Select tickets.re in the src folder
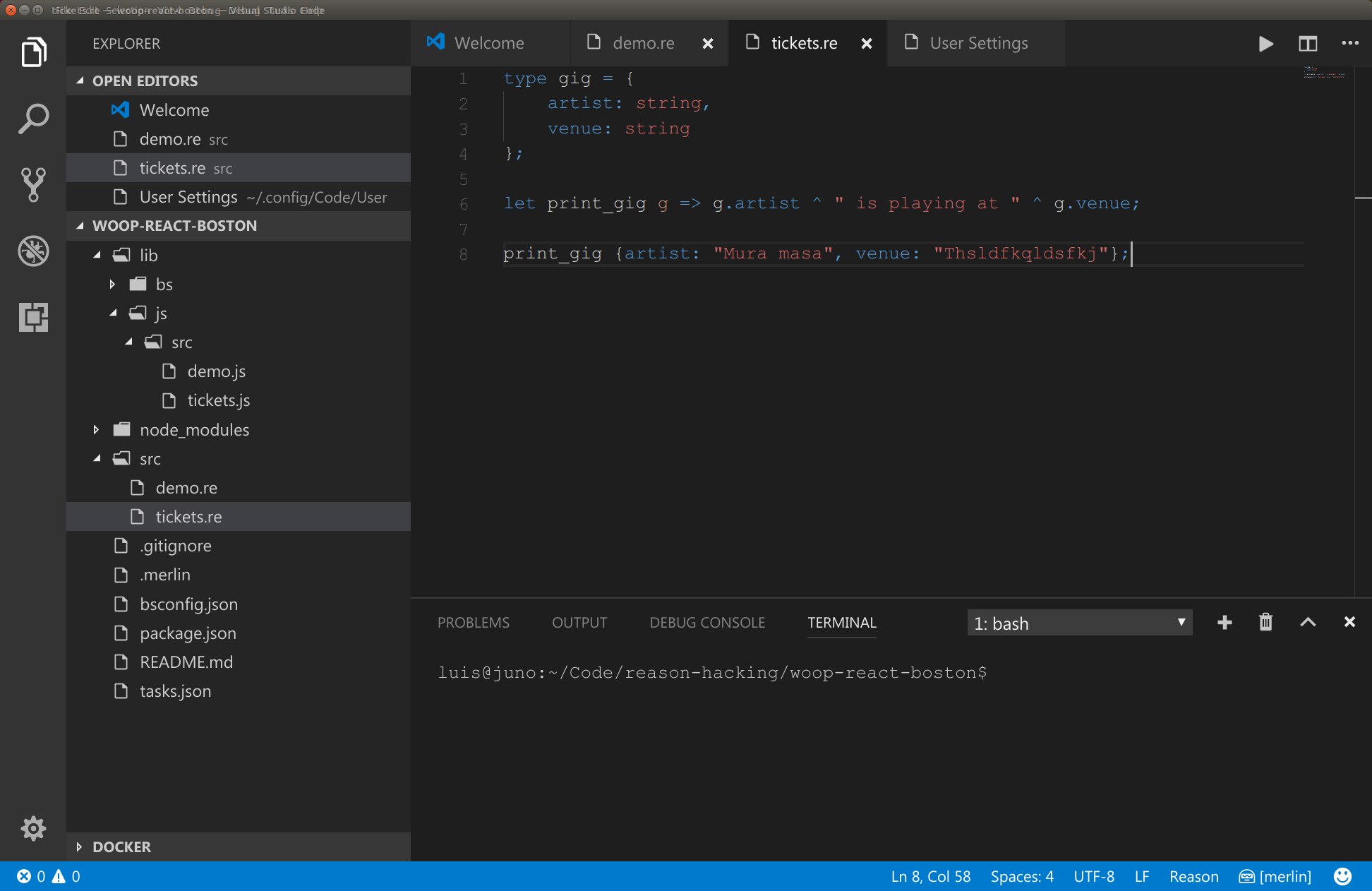The height and width of the screenshot is (891, 1372). click(188, 516)
